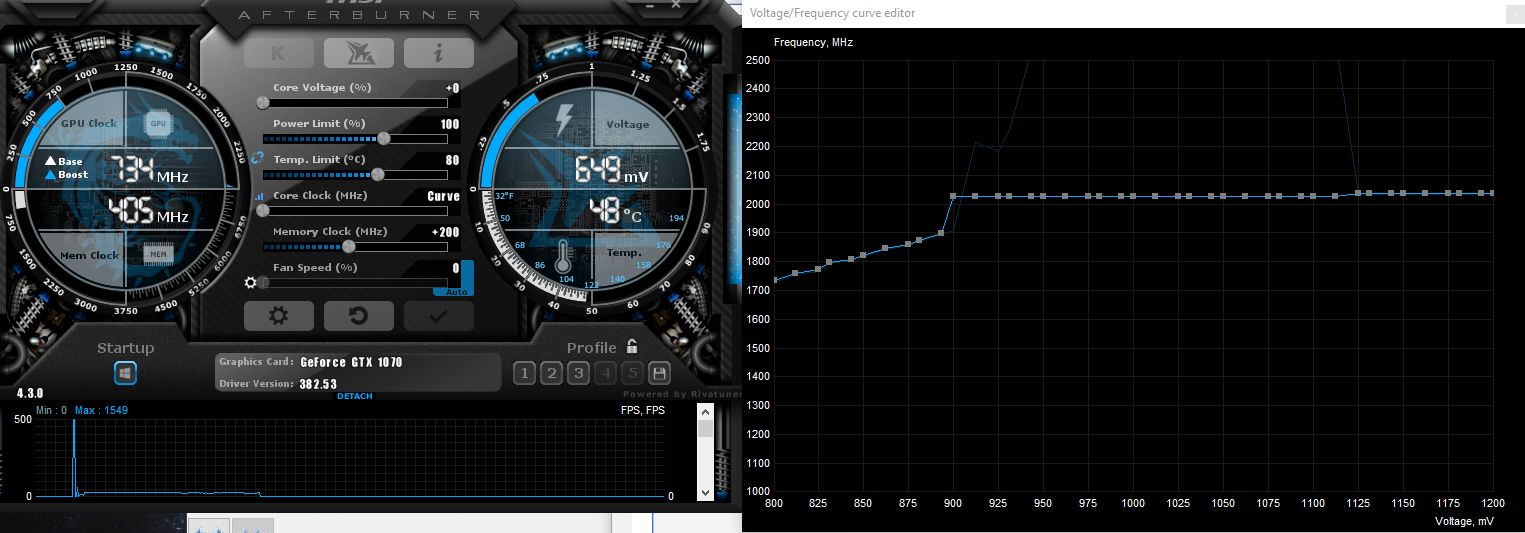Click the FPS, FPS graph label
Screen dimensions: 1525x533
point(642,410)
